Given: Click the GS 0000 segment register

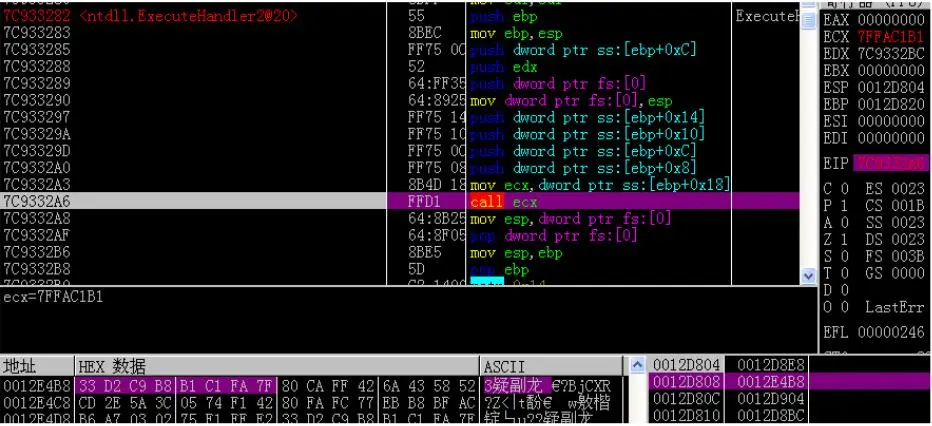Looking at the screenshot, I should 896,273.
